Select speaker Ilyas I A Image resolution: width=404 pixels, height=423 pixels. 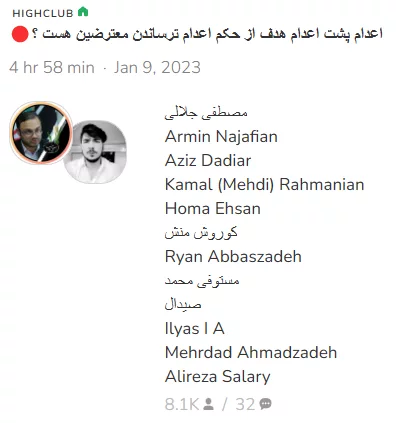tap(195, 329)
